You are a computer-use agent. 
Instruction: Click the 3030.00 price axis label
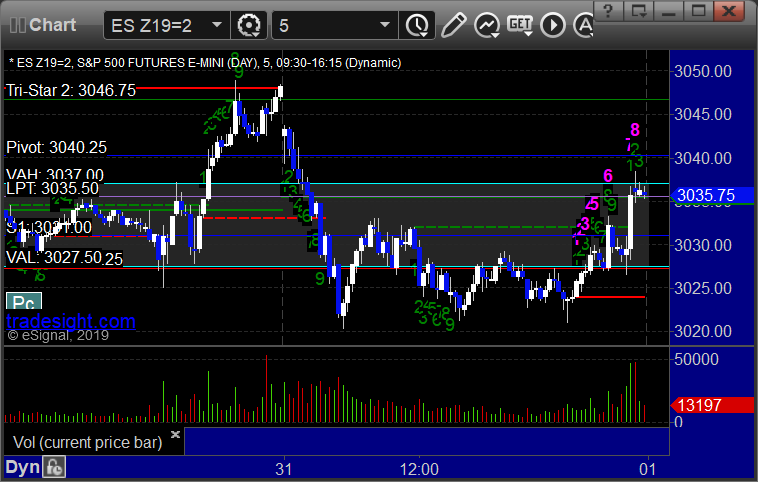pyautogui.click(x=703, y=245)
